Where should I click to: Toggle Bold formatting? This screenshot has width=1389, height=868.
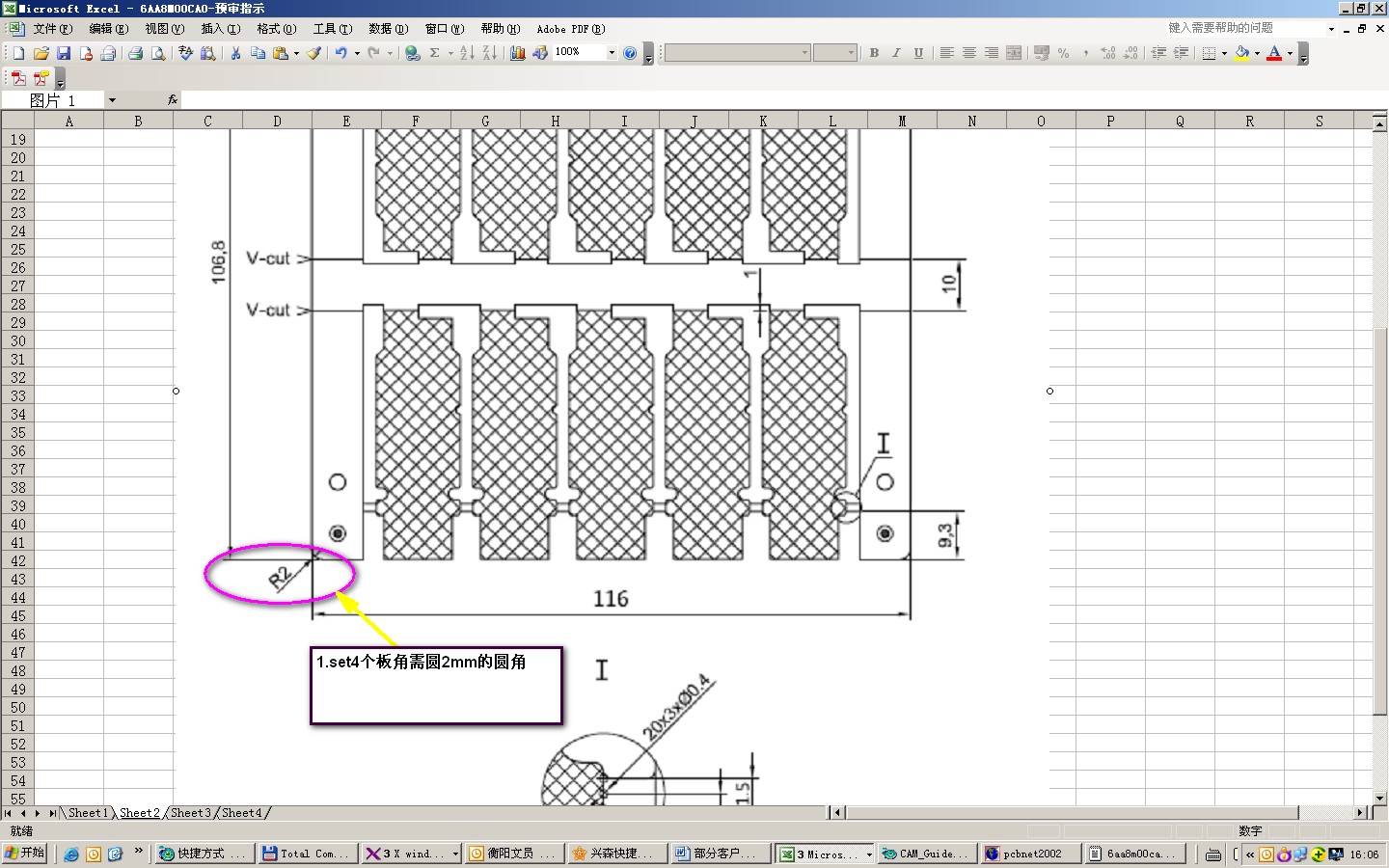[x=874, y=53]
